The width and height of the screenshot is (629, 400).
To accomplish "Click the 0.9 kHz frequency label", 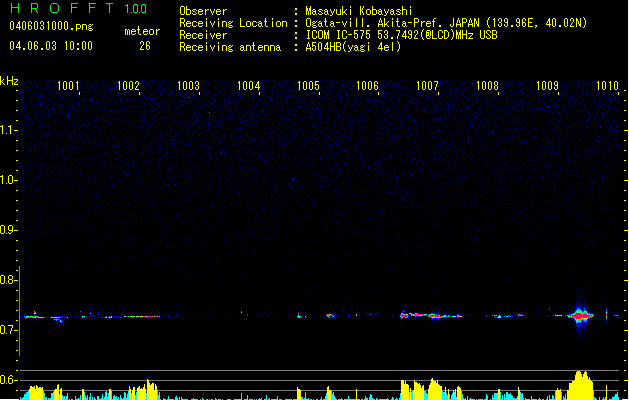I will [x=8, y=230].
